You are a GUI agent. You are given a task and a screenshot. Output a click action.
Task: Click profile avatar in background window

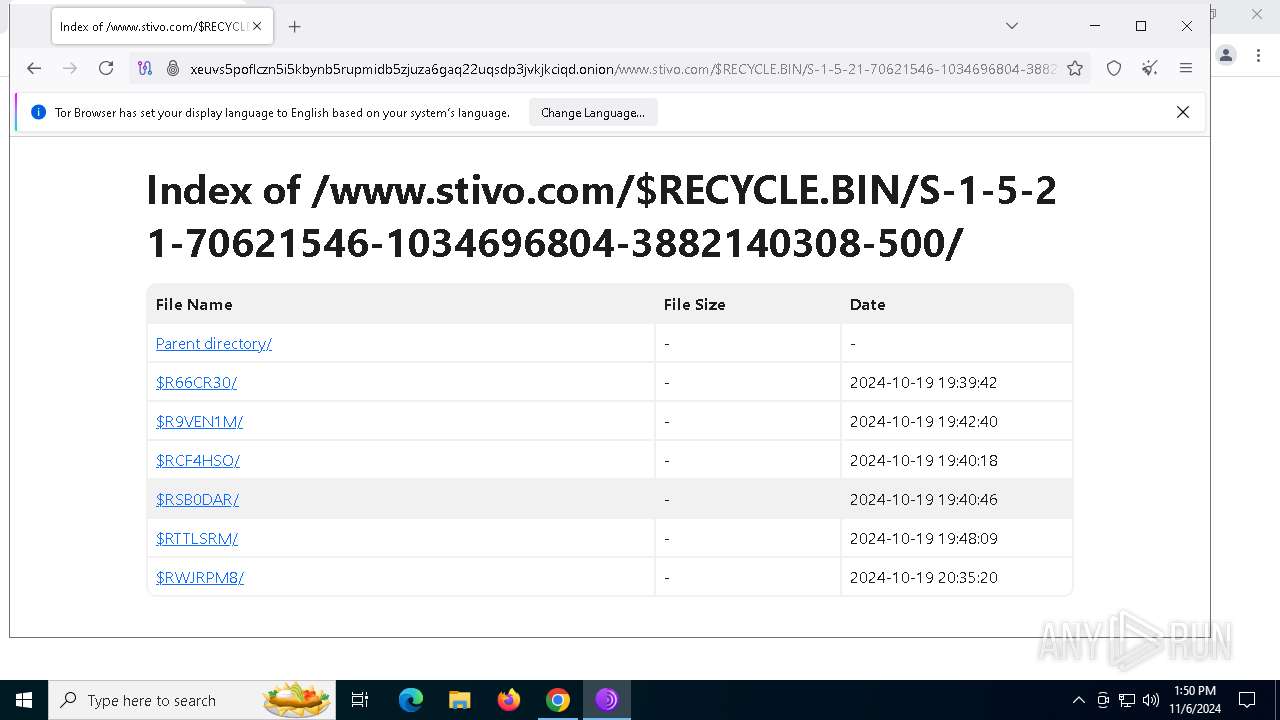point(1226,55)
